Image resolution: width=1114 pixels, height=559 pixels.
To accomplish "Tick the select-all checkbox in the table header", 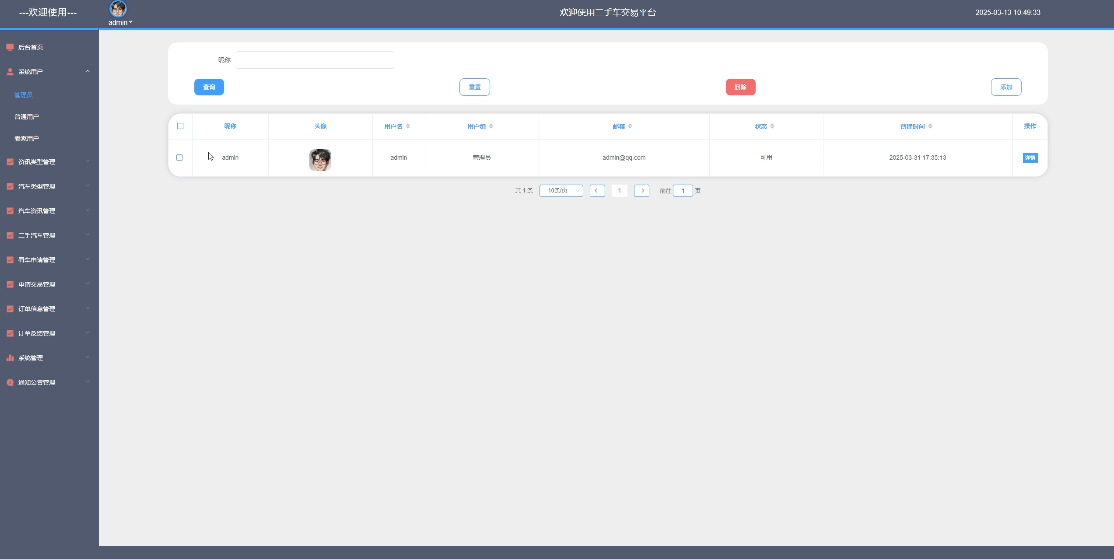I will 180,126.
